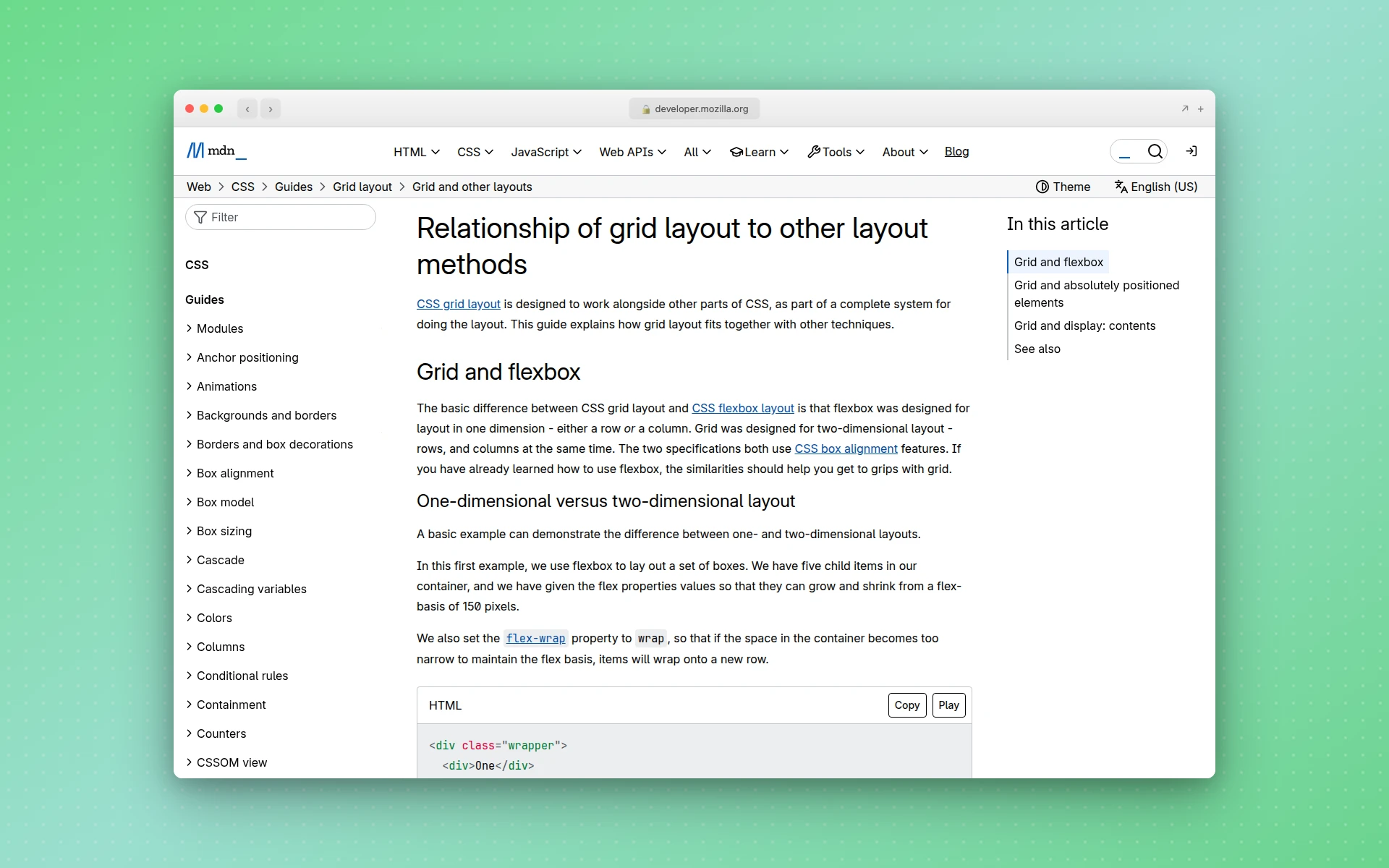Expand the Colors section

pos(209,618)
